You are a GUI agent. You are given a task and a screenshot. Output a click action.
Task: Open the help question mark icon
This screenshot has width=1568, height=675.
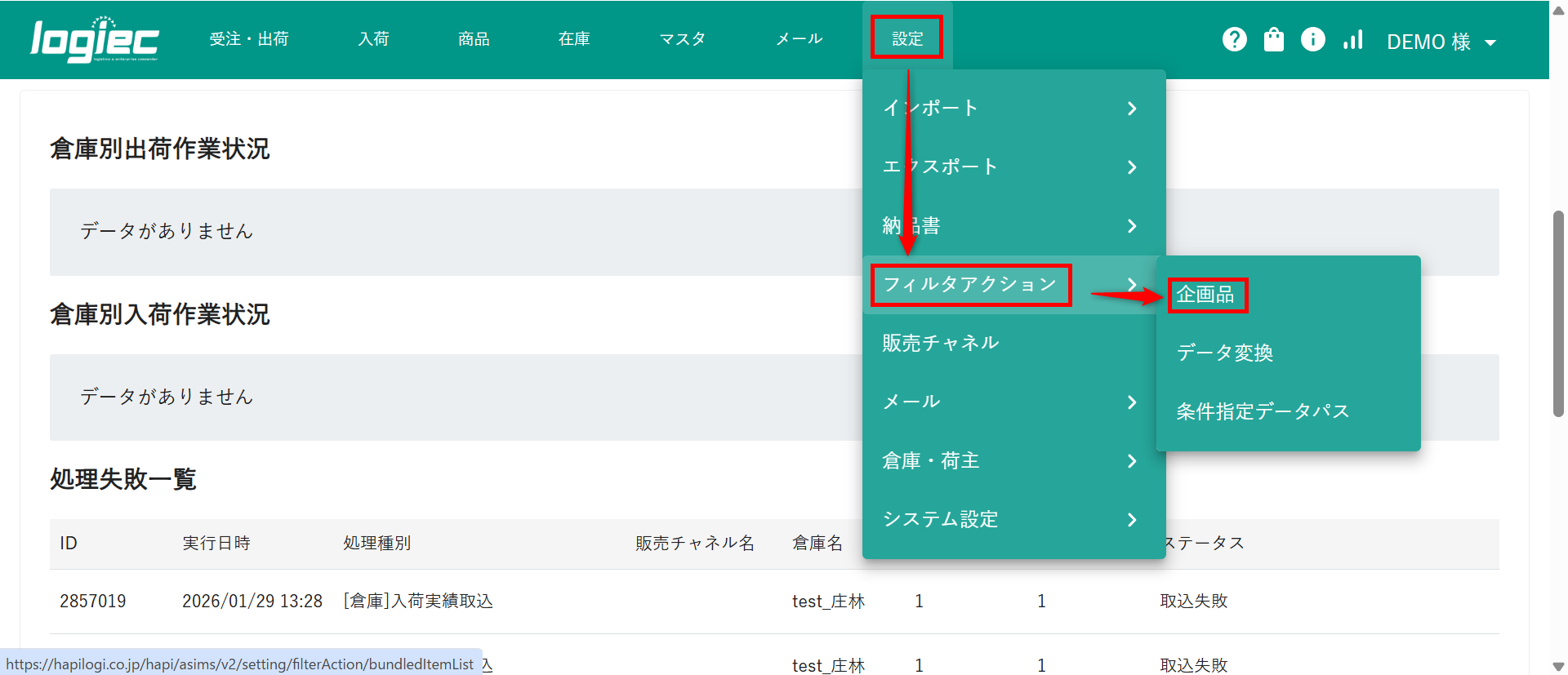[1234, 39]
